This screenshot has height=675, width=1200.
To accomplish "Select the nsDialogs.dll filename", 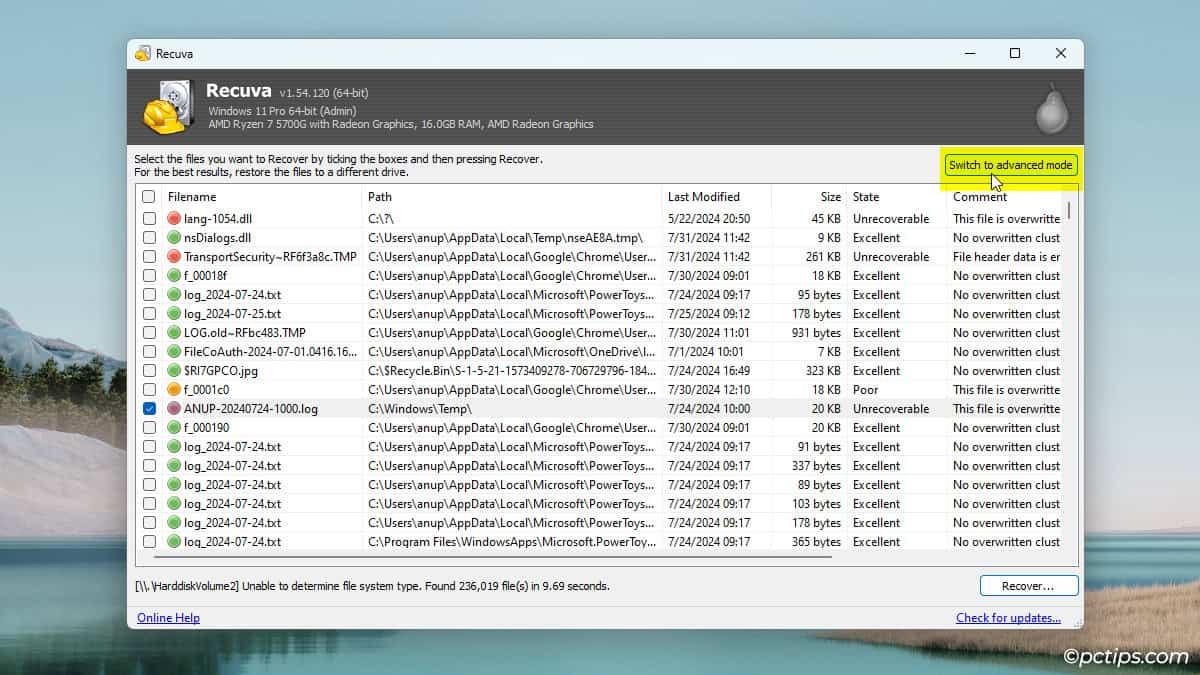I will (217, 238).
